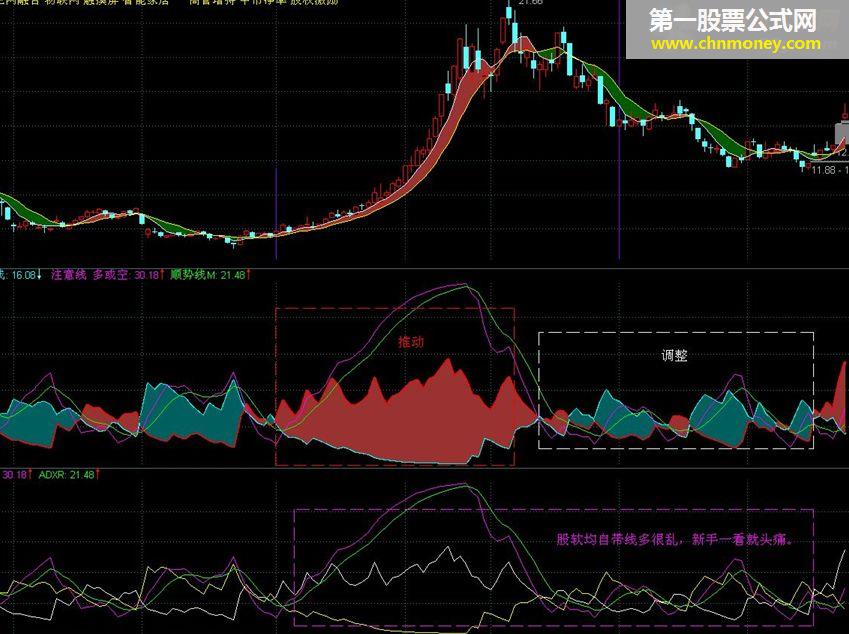
Task: Click the gray box at the right price edge
Action: [842, 133]
